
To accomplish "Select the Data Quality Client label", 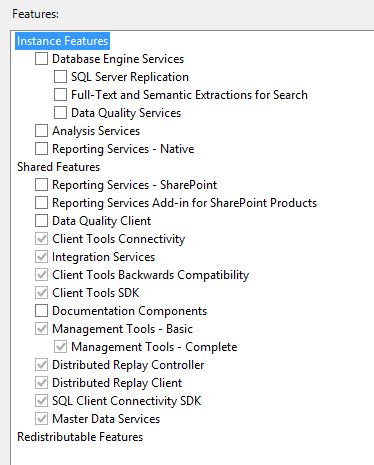I will pos(102,221).
